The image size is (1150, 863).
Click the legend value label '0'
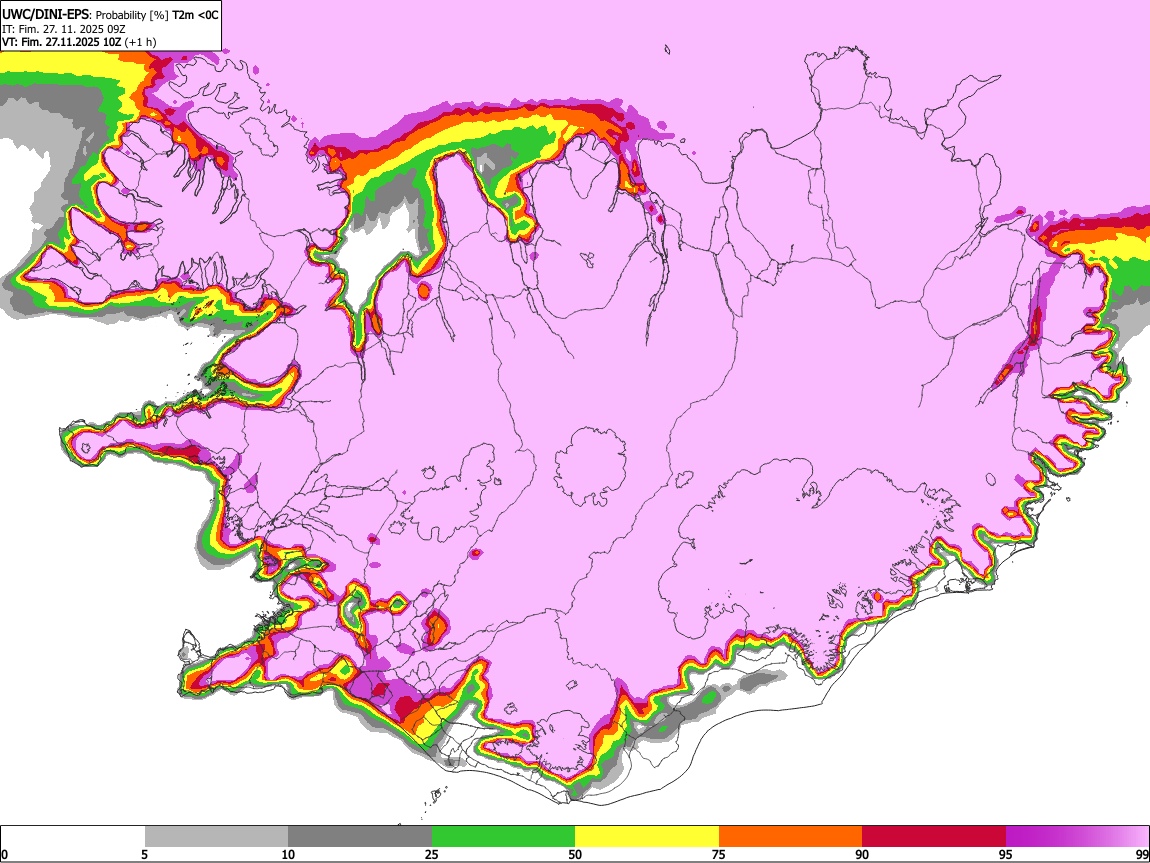click(x=4, y=854)
